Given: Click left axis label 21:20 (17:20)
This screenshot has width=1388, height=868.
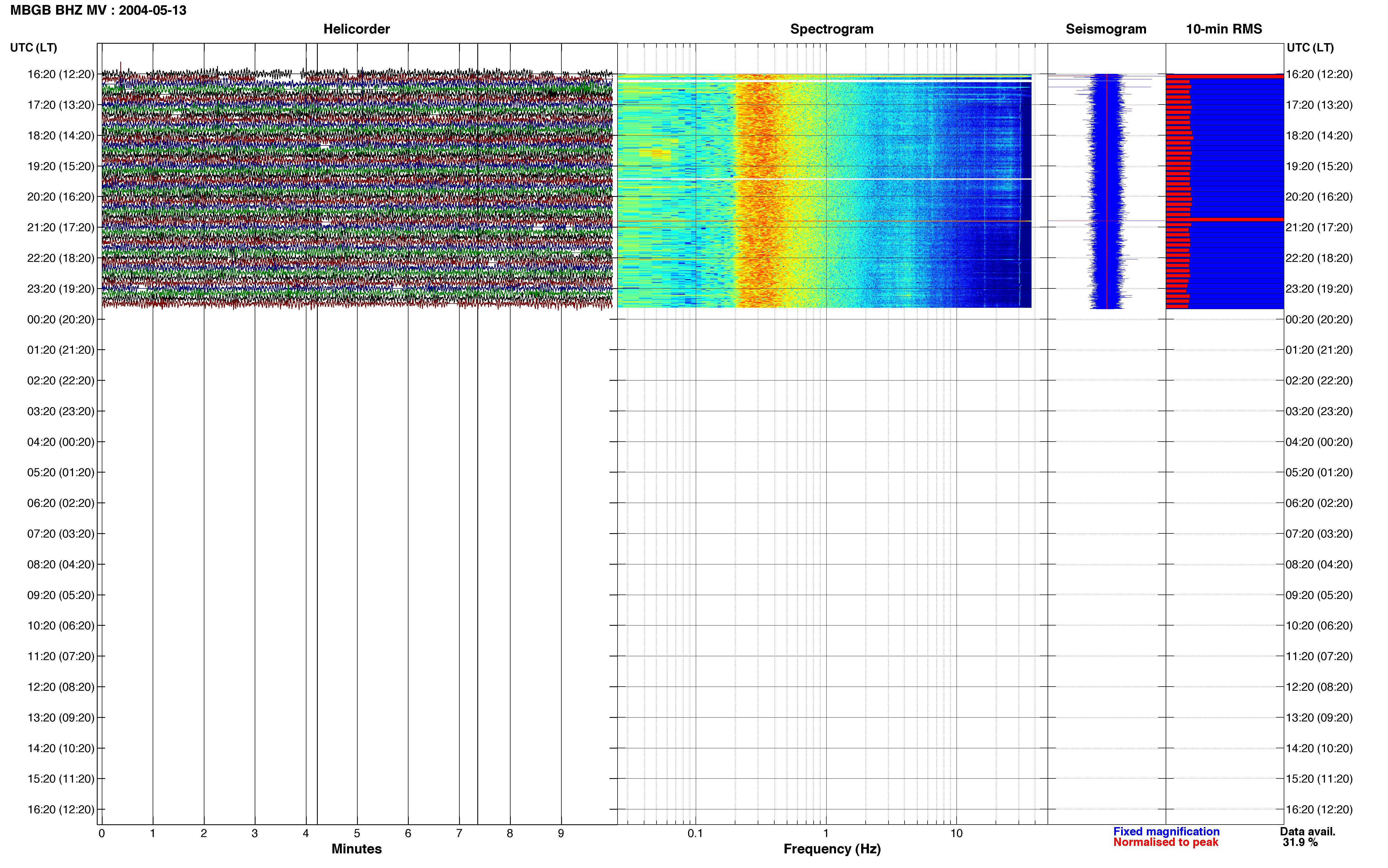Looking at the screenshot, I should 61,227.
